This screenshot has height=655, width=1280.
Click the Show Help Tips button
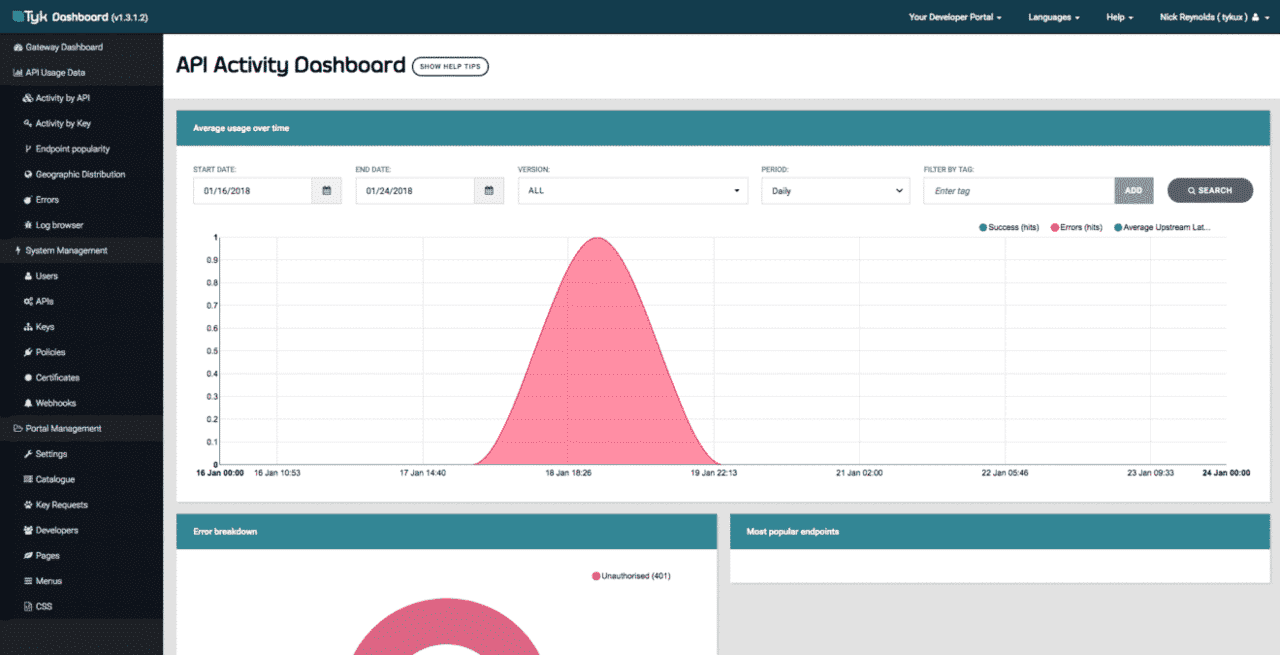(450, 66)
